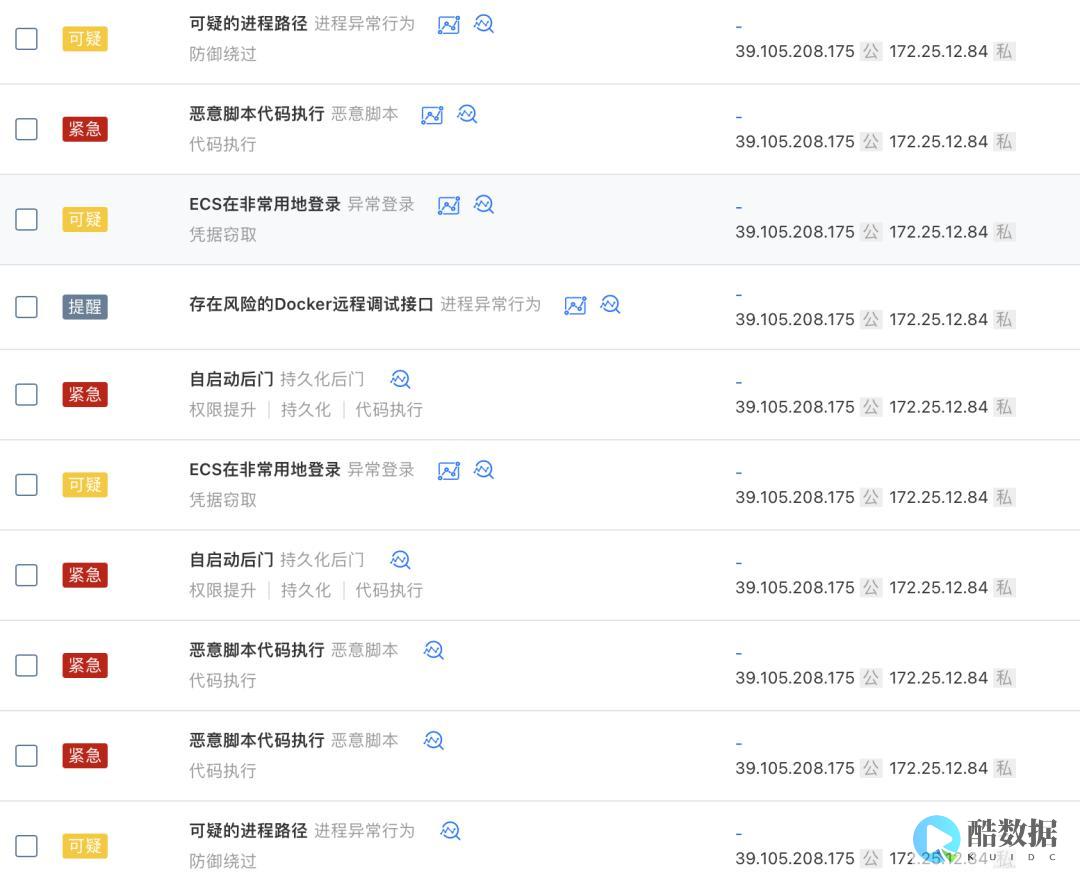The width and height of the screenshot is (1080, 885).
Task: Click 进程异常行为 type beside Docker远程调试接口
Action: pos(490,304)
